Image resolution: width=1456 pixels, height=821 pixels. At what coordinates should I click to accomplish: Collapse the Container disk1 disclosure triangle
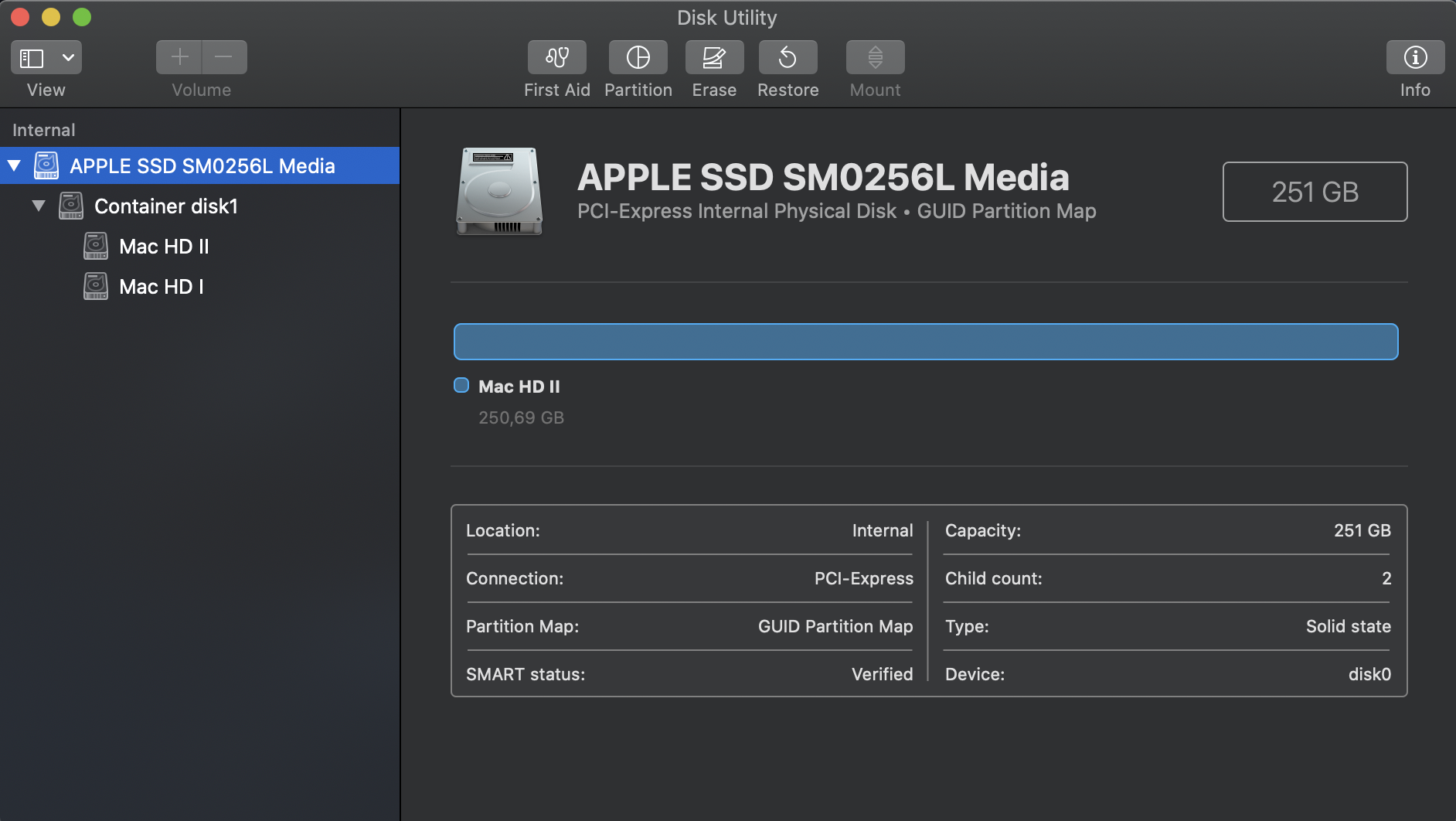[39, 206]
